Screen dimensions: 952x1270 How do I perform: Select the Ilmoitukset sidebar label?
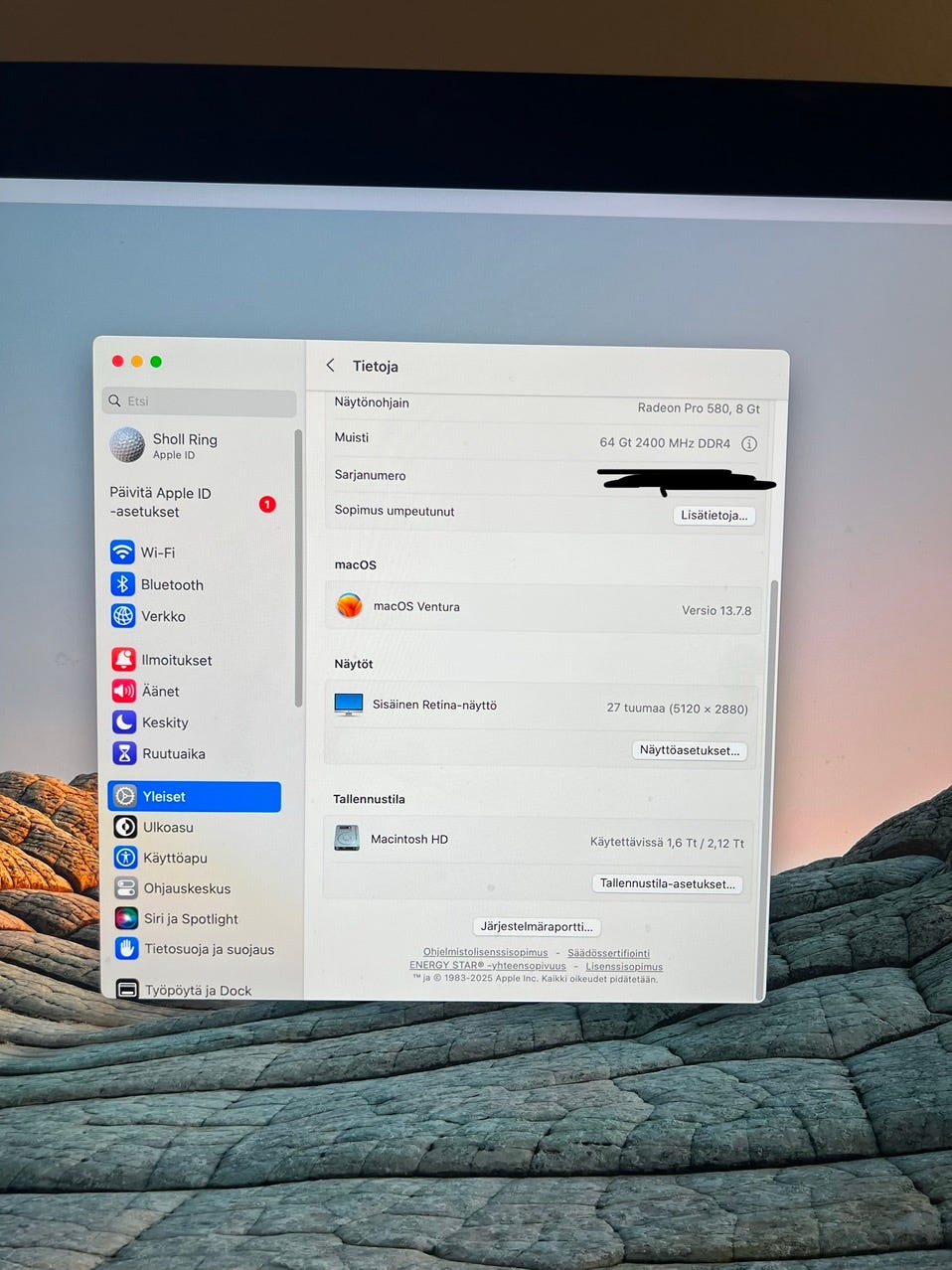[177, 660]
